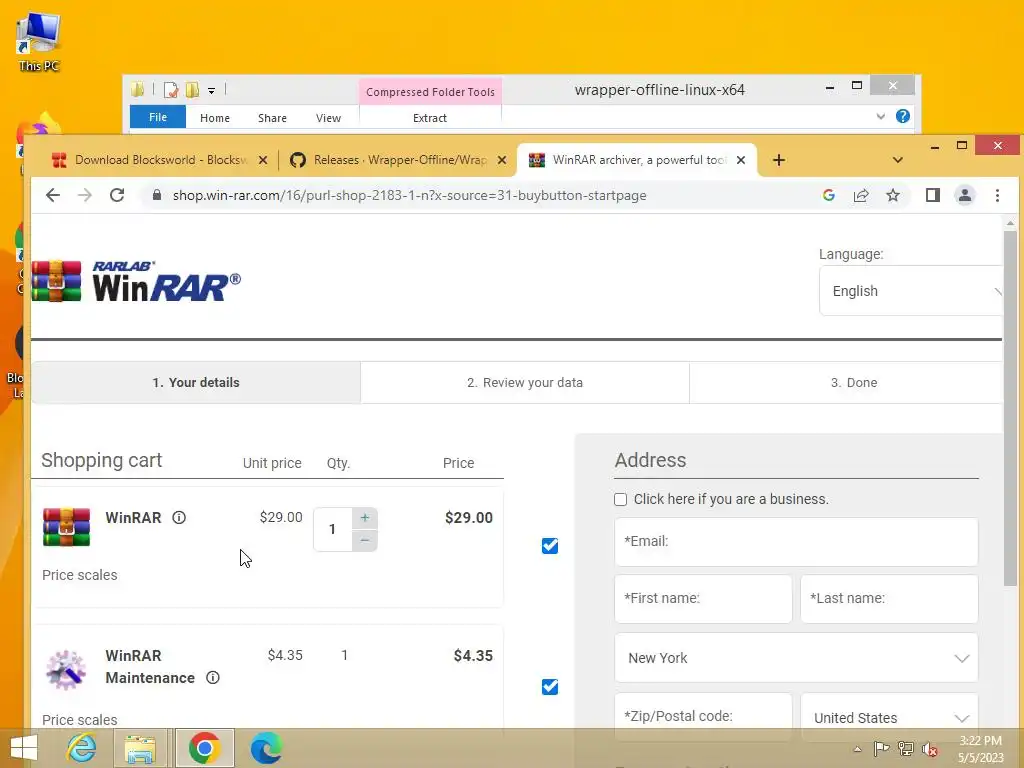Image resolution: width=1024 pixels, height=768 pixels.
Task: Click the Explorer quick access folder icon
Action: 137,89
